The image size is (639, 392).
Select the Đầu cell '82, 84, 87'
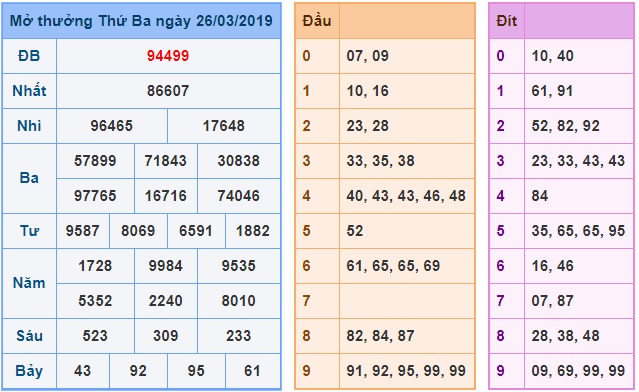click(407, 336)
